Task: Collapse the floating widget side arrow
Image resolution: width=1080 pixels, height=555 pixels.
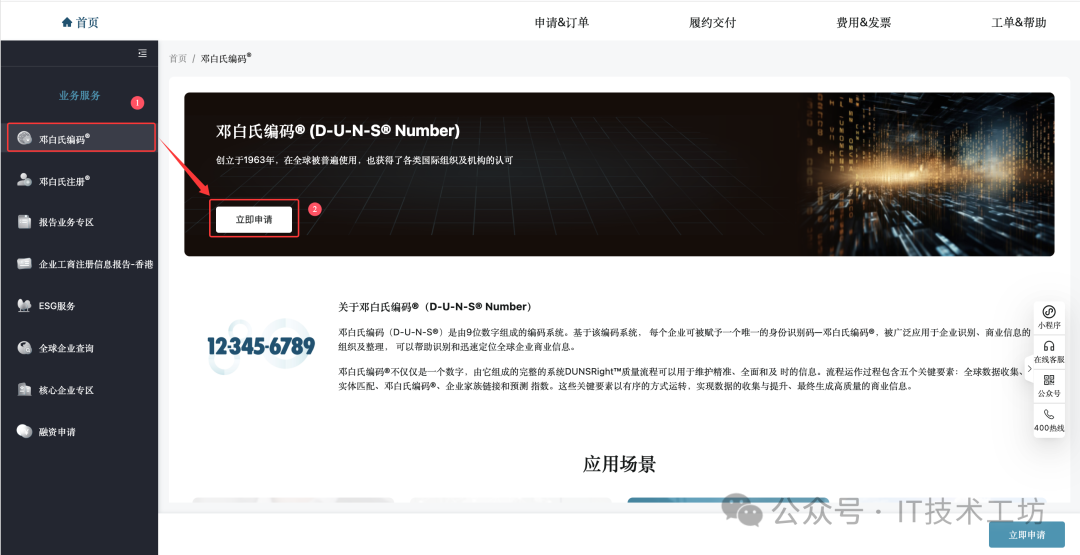Action: (x=1030, y=368)
